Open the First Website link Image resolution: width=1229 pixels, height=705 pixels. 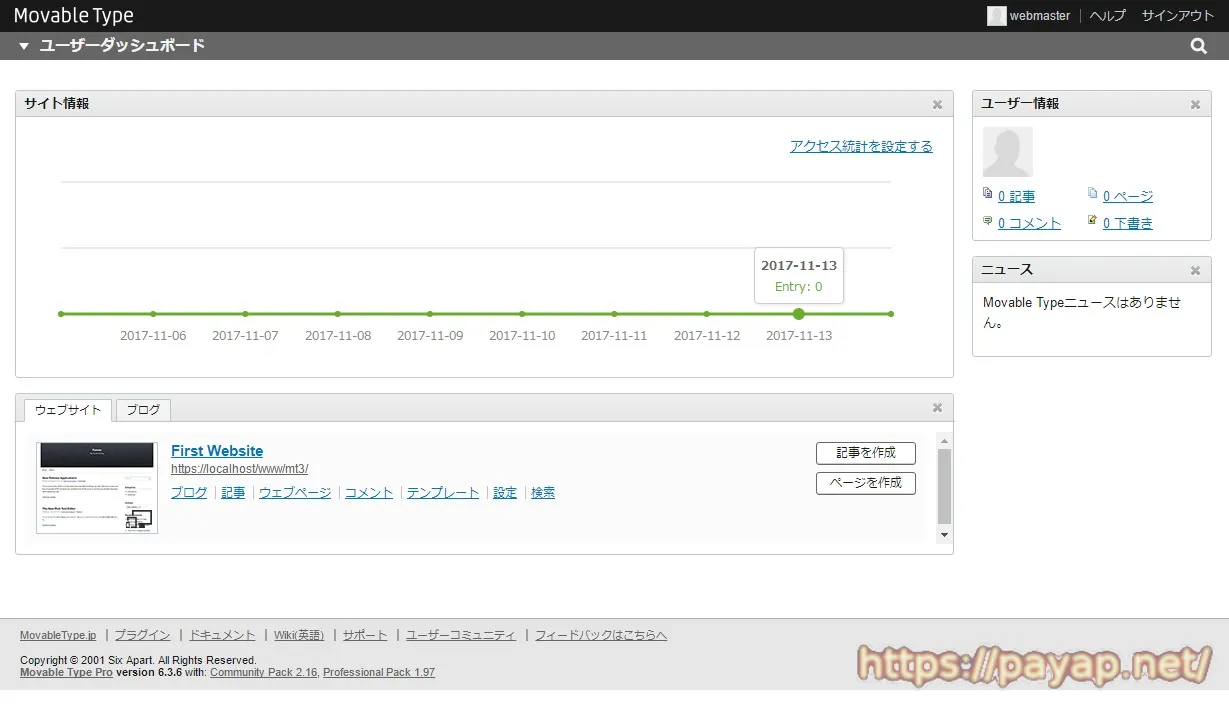[x=217, y=451]
